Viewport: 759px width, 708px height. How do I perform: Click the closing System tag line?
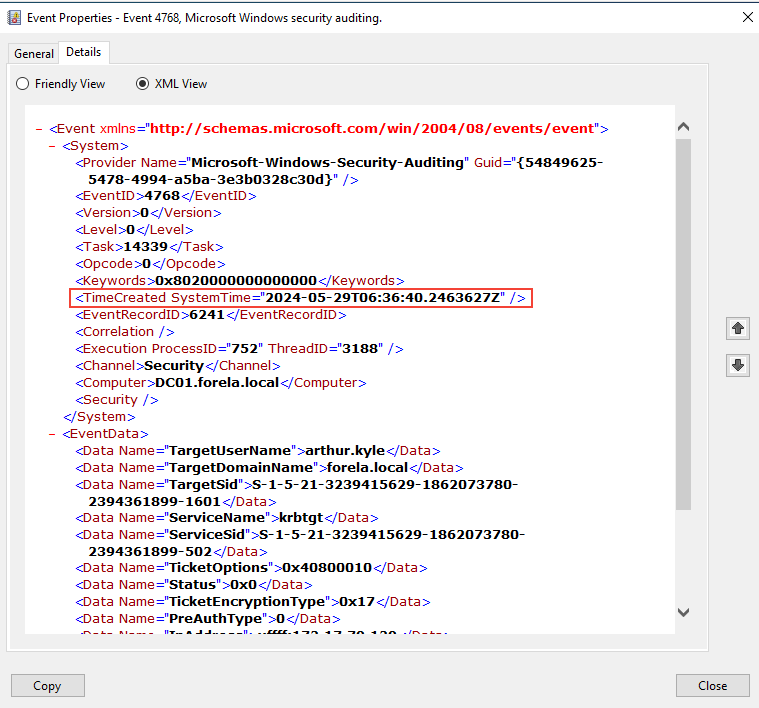click(x=99, y=417)
